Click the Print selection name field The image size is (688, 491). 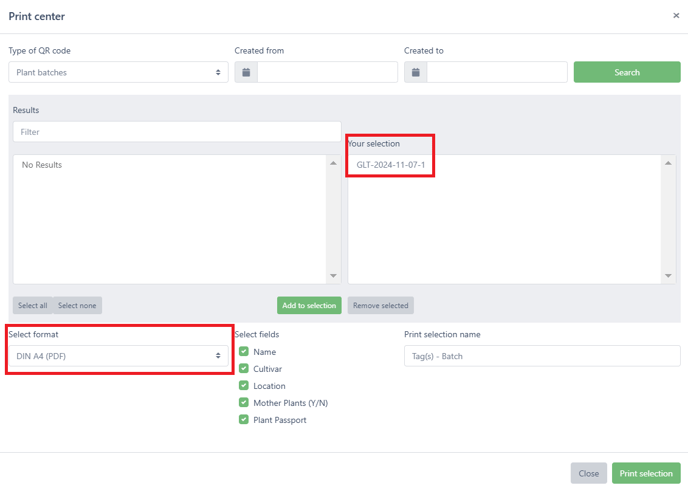[x=542, y=356]
